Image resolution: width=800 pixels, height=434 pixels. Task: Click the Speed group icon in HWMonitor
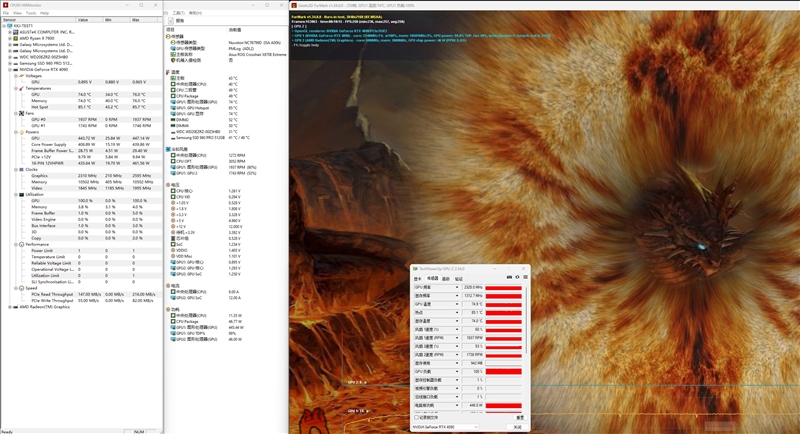click(x=21, y=288)
